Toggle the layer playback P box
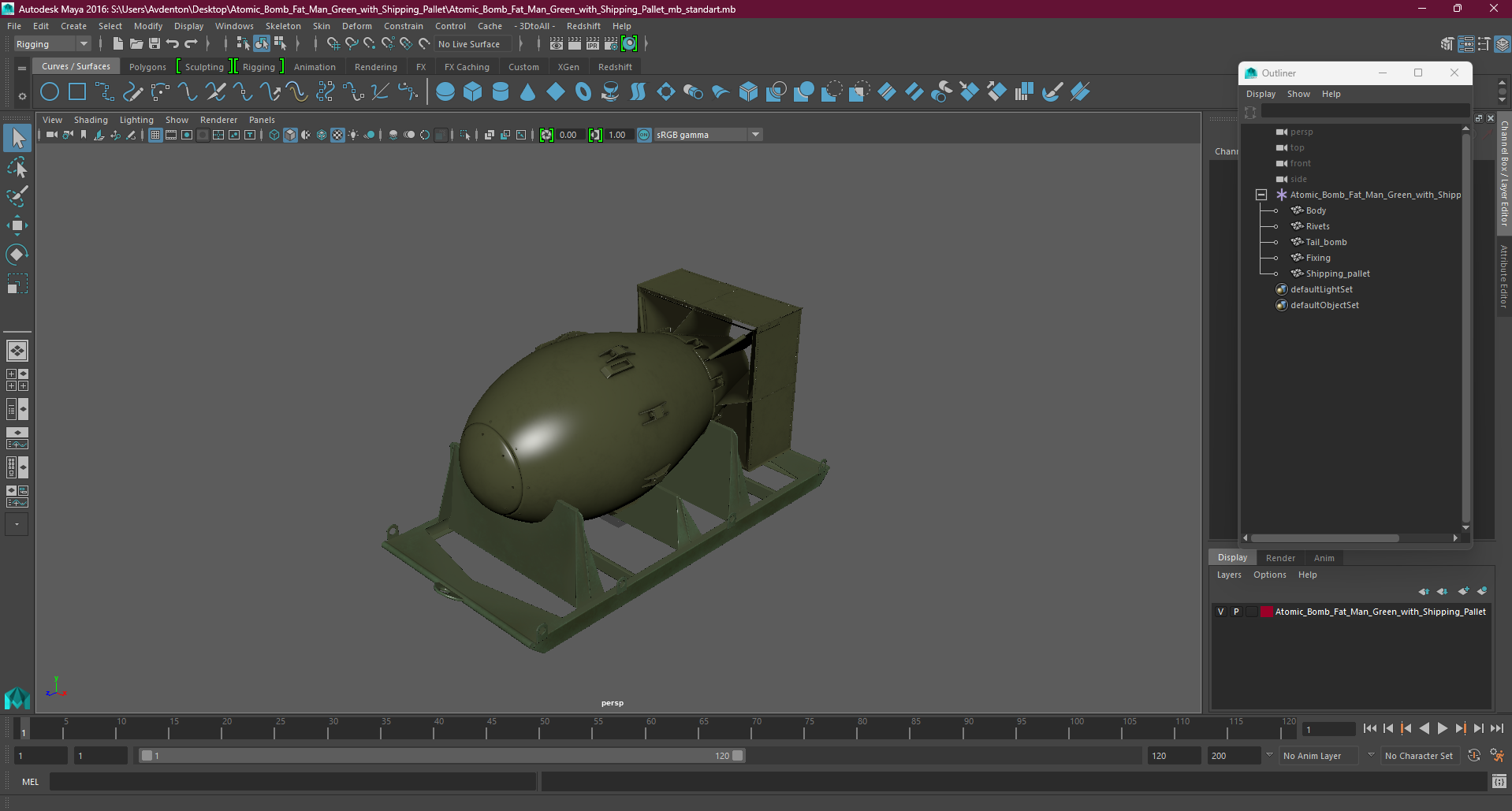 pyautogui.click(x=1236, y=612)
